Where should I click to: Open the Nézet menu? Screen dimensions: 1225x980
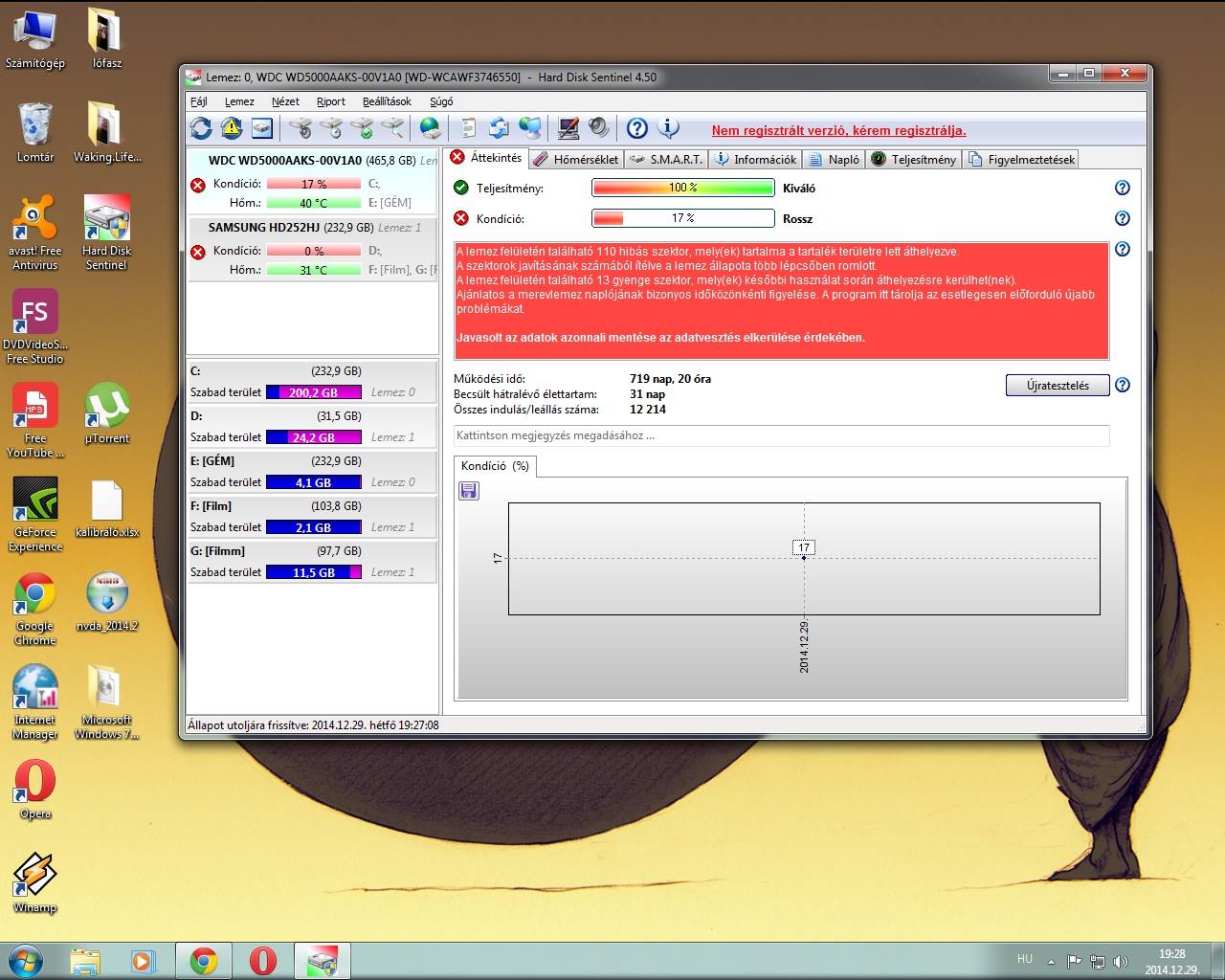coord(285,101)
